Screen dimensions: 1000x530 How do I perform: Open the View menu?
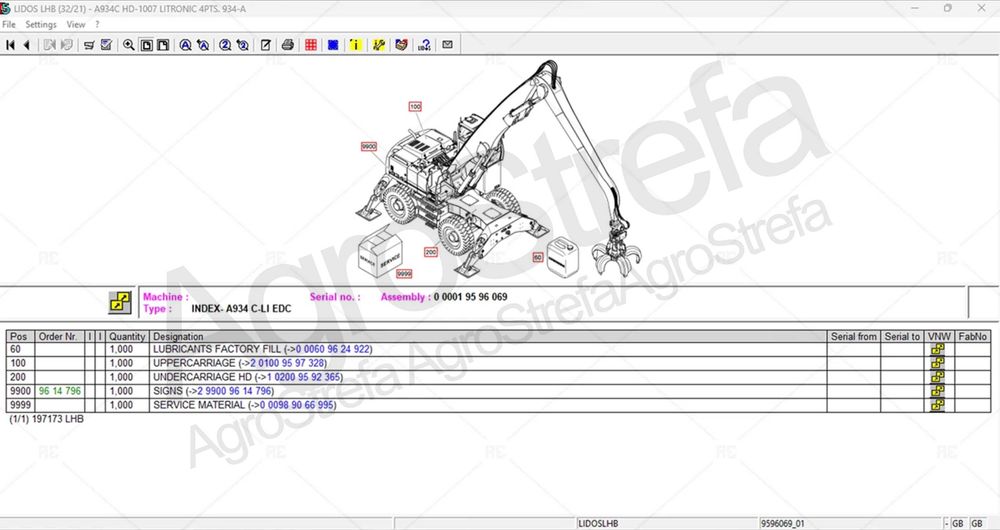pos(76,24)
